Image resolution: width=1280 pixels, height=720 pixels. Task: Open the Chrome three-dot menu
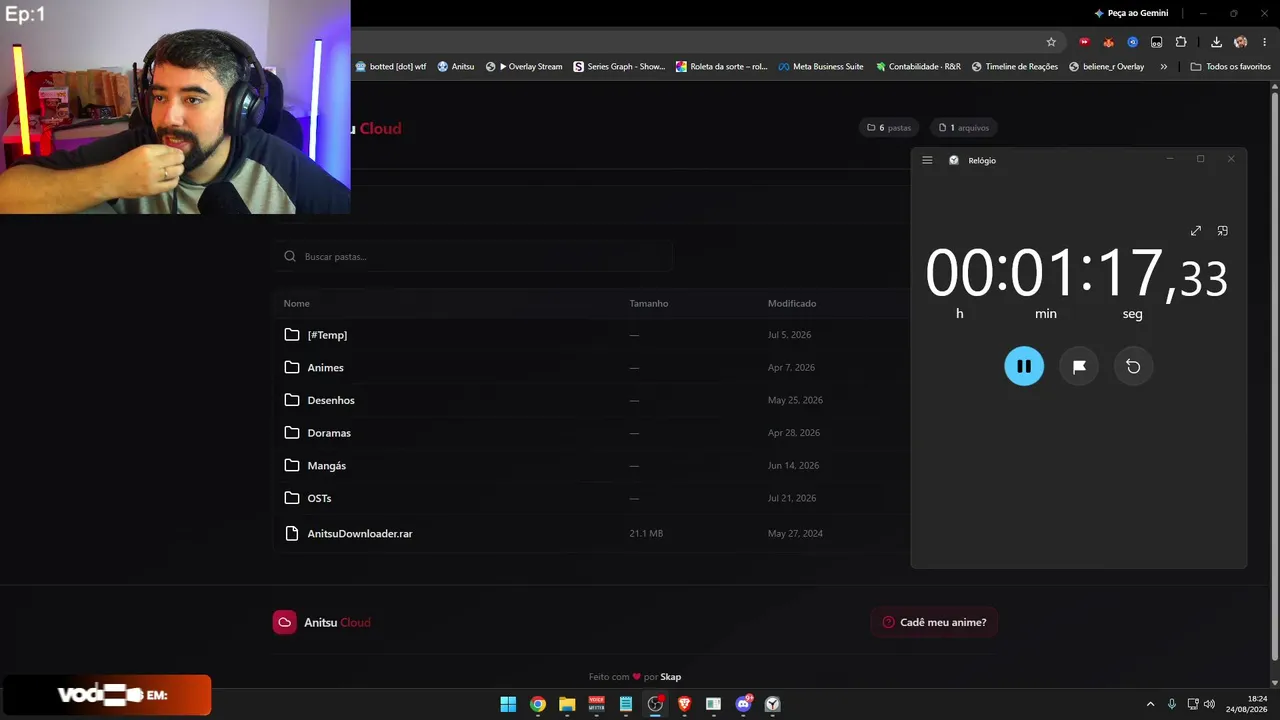coord(1264,42)
